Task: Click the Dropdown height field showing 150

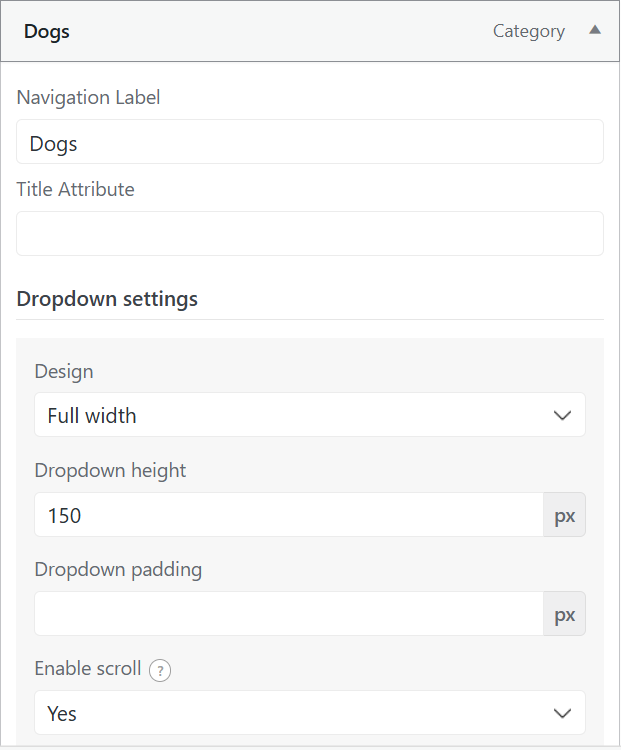Action: coord(289,515)
